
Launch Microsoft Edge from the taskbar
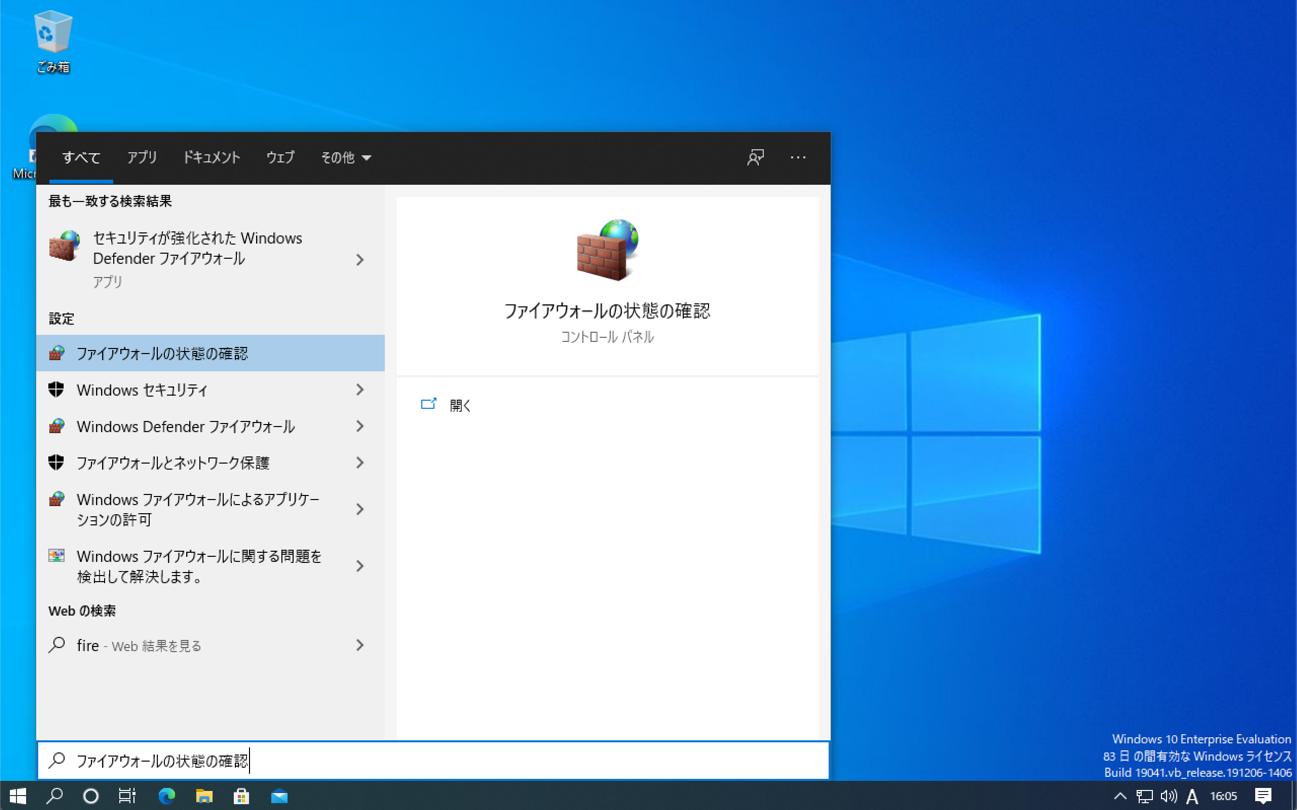(166, 796)
